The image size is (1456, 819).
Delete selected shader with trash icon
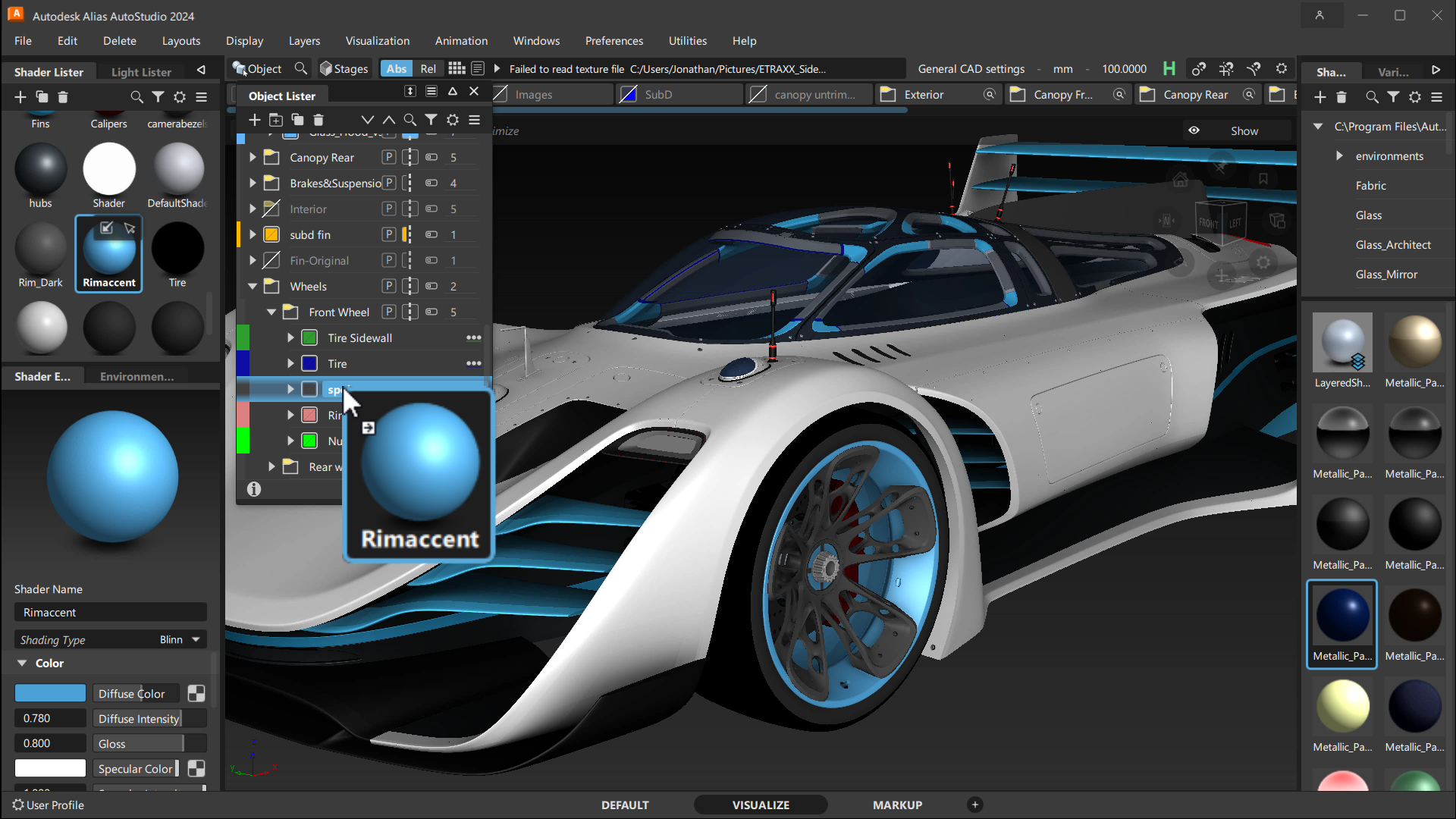(x=63, y=97)
